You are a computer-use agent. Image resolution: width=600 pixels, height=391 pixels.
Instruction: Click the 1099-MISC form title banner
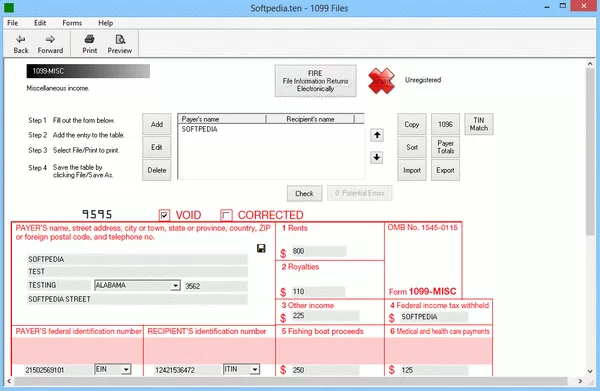(x=88, y=71)
